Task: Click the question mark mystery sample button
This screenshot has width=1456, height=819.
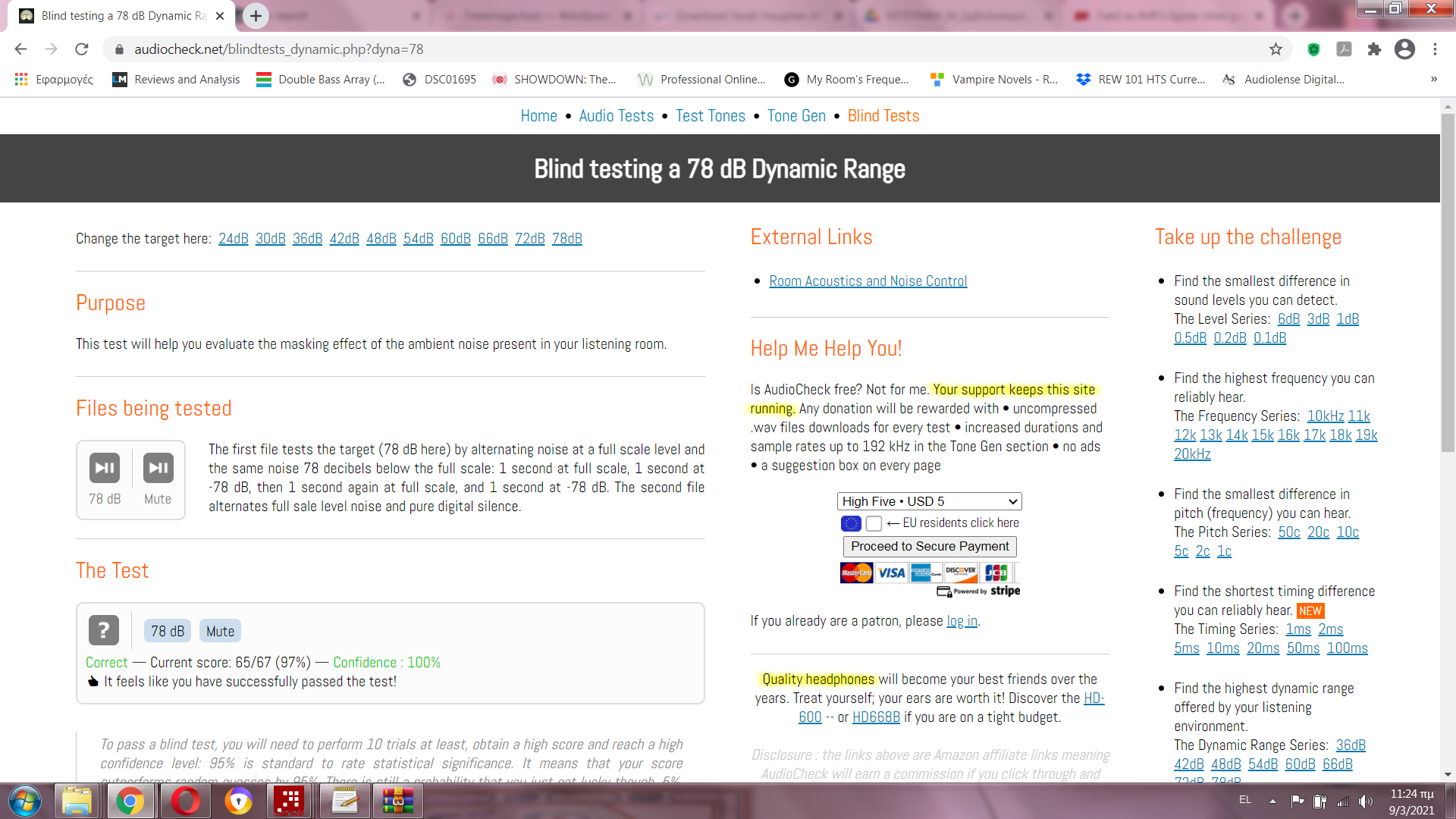Action: 104,630
